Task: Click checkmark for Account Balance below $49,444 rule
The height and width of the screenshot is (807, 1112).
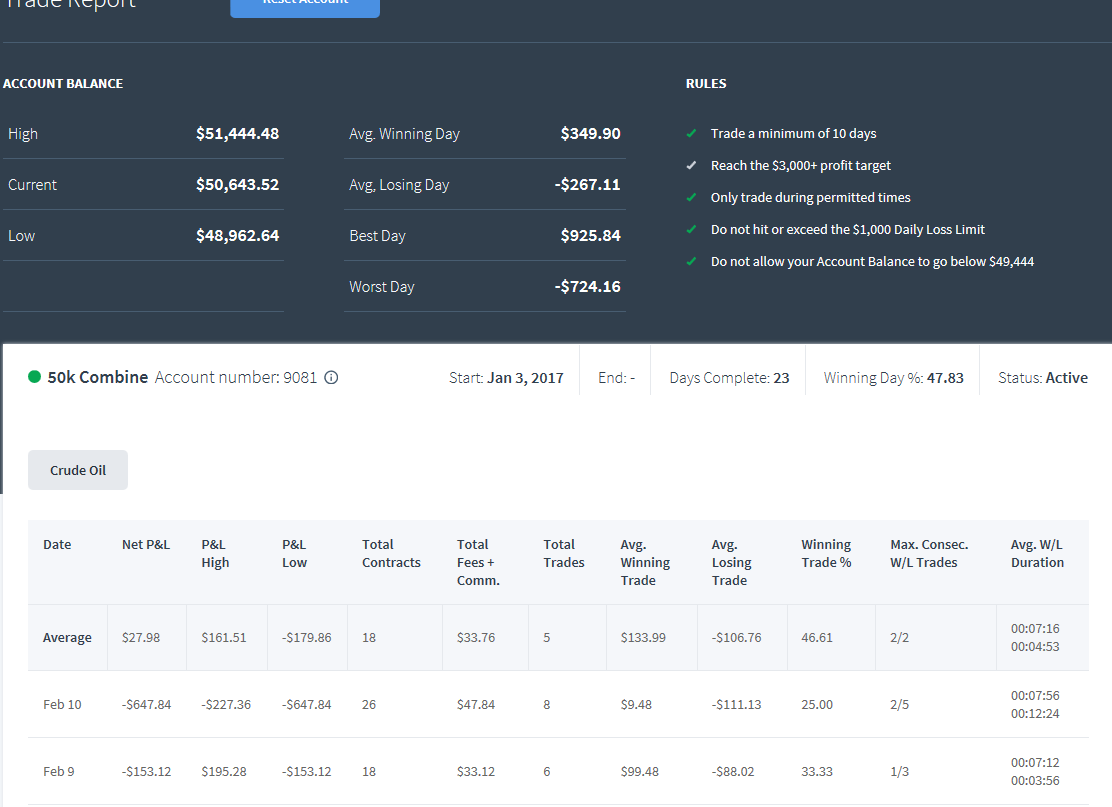Action: click(x=691, y=261)
